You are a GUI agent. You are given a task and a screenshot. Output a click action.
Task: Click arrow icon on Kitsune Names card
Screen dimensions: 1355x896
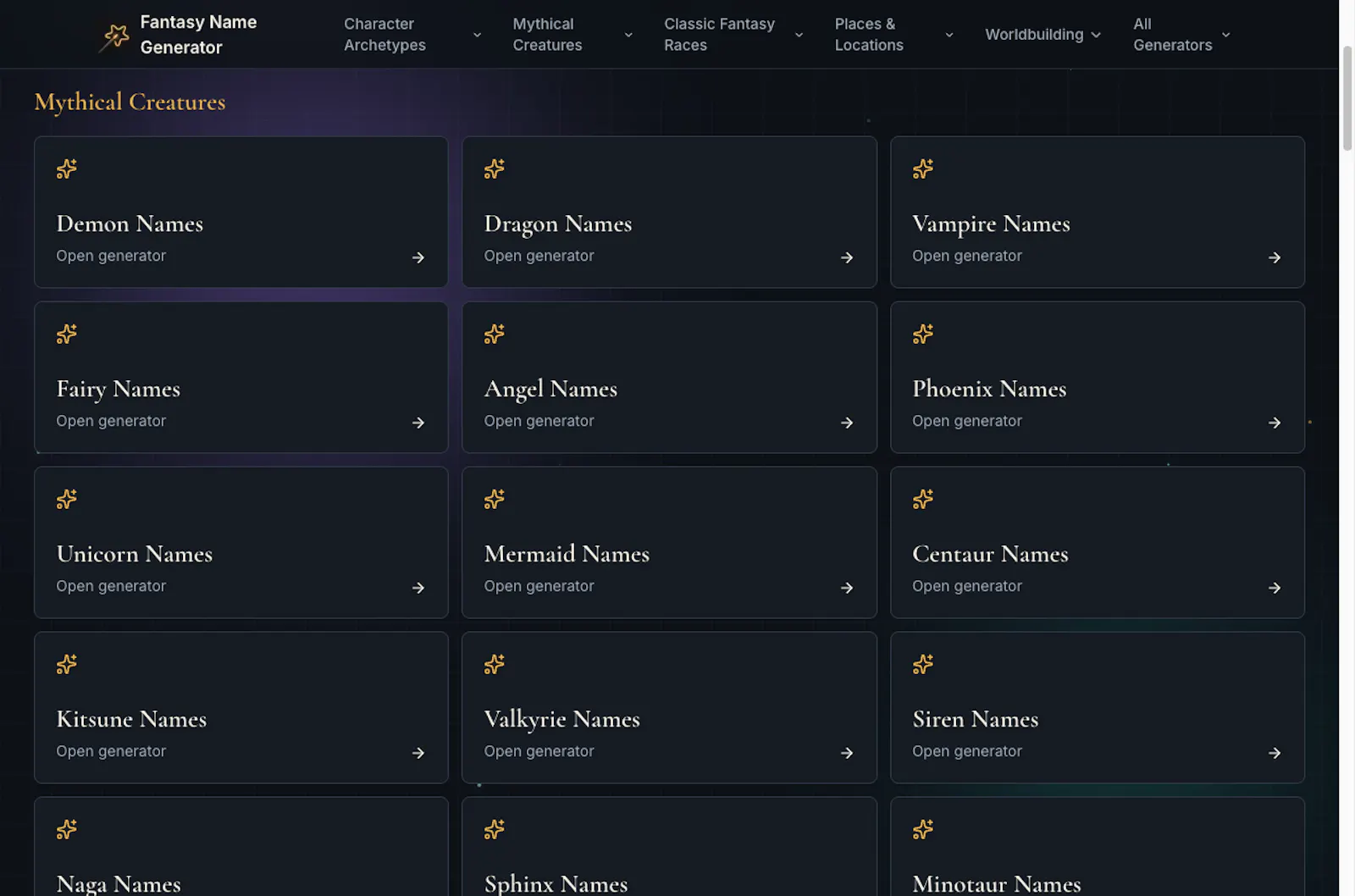[x=418, y=753]
